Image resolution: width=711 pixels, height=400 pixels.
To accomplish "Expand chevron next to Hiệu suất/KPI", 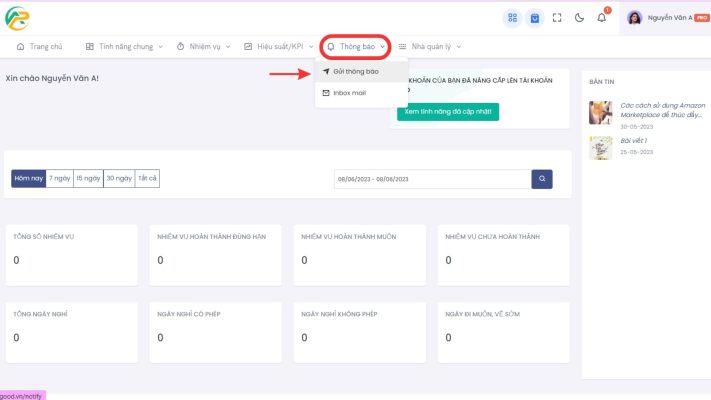I will pyautogui.click(x=311, y=47).
